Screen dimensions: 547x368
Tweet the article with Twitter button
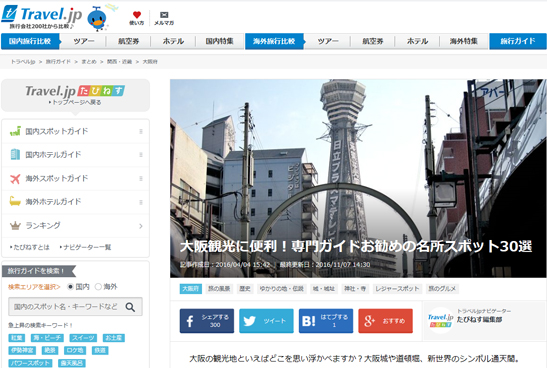coord(266,321)
